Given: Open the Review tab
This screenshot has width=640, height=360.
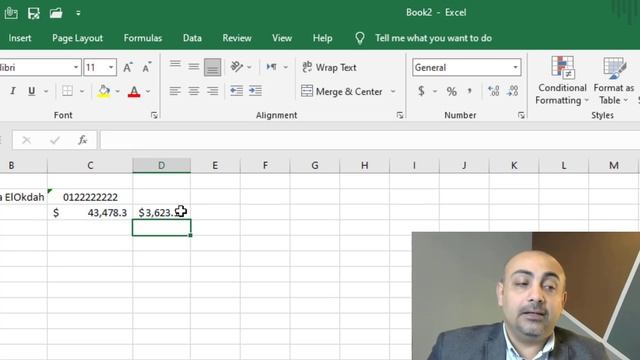Looking at the screenshot, I should tap(237, 38).
